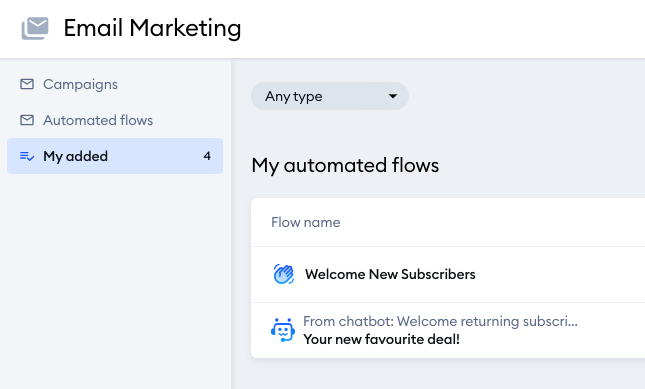Screen dimensions: 645x389
Task: Click the Email Marketing page title
Action: click(x=152, y=28)
